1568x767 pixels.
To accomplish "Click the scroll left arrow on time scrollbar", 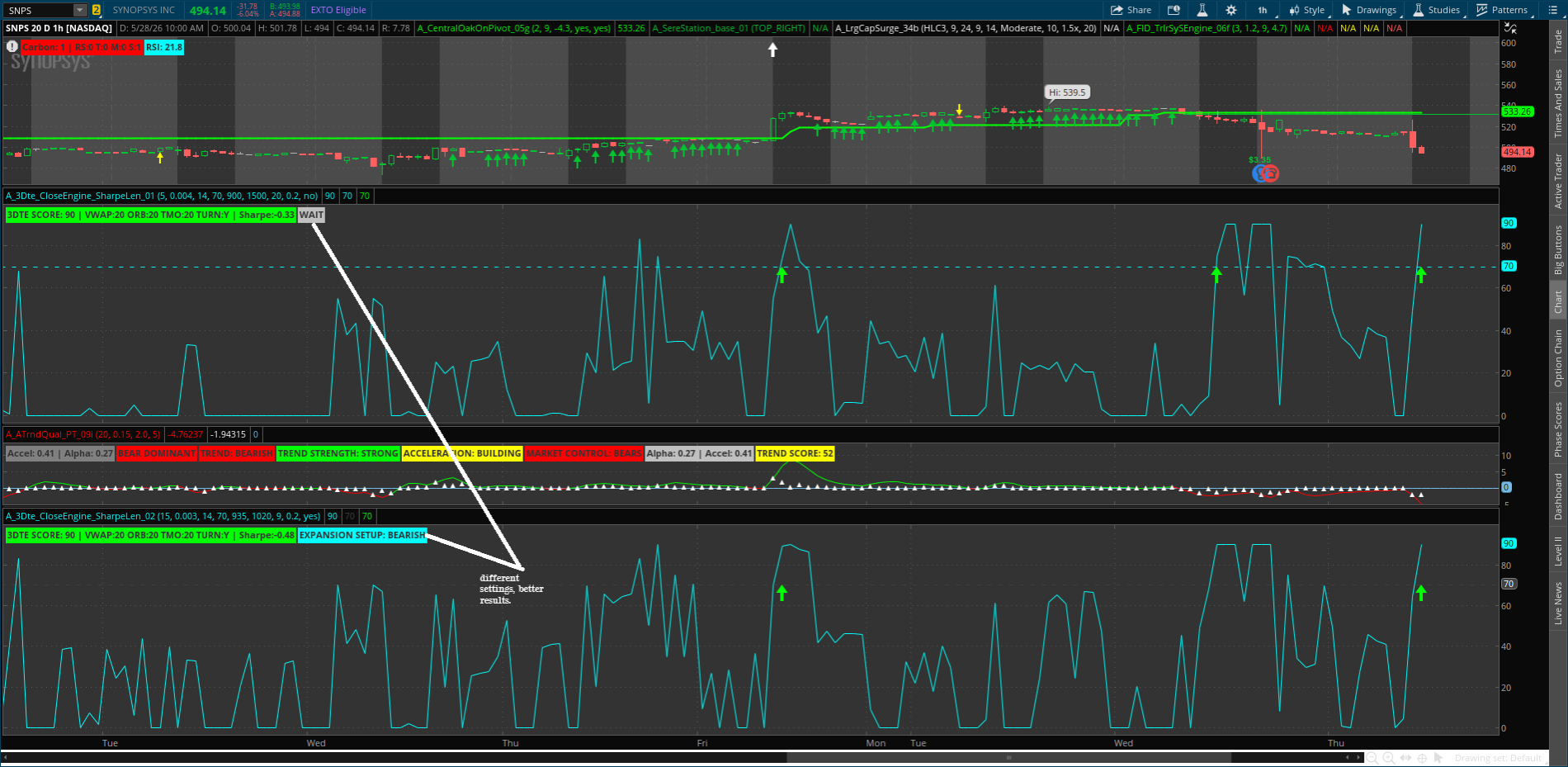I will click(x=6, y=757).
